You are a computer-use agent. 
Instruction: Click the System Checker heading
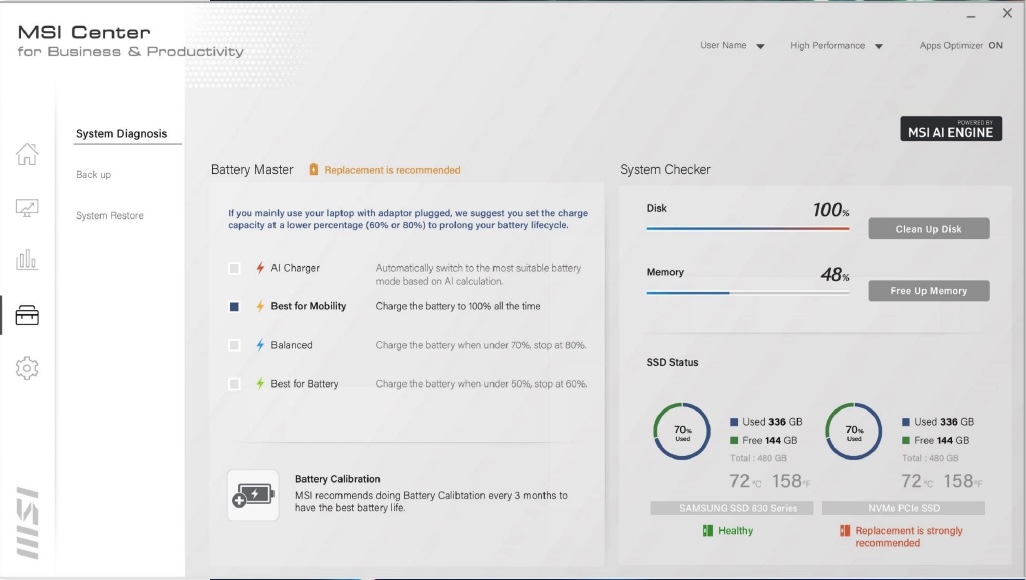(665, 170)
